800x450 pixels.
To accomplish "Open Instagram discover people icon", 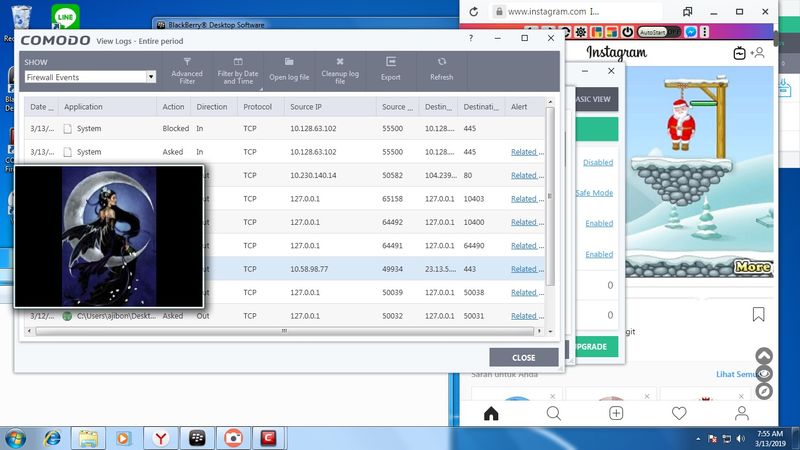I will pos(758,53).
